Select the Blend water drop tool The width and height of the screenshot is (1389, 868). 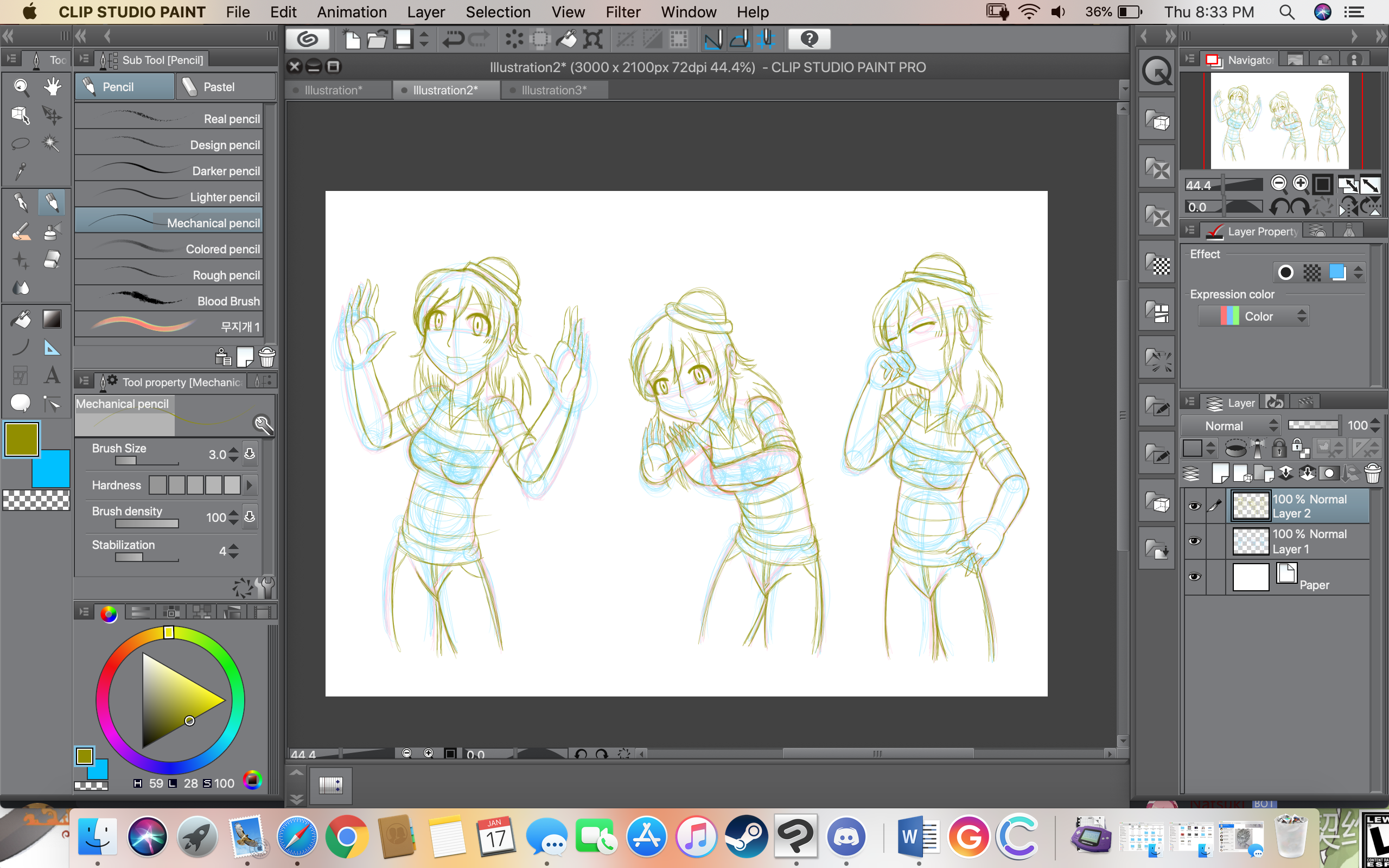(x=21, y=288)
